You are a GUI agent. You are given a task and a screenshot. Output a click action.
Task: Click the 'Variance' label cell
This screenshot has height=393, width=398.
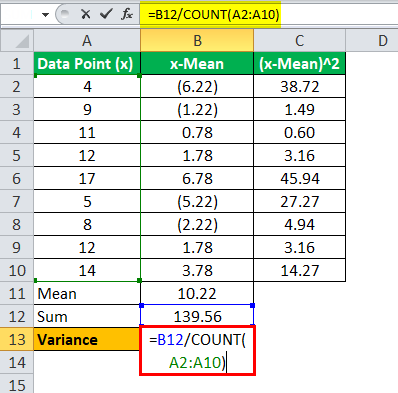87,339
